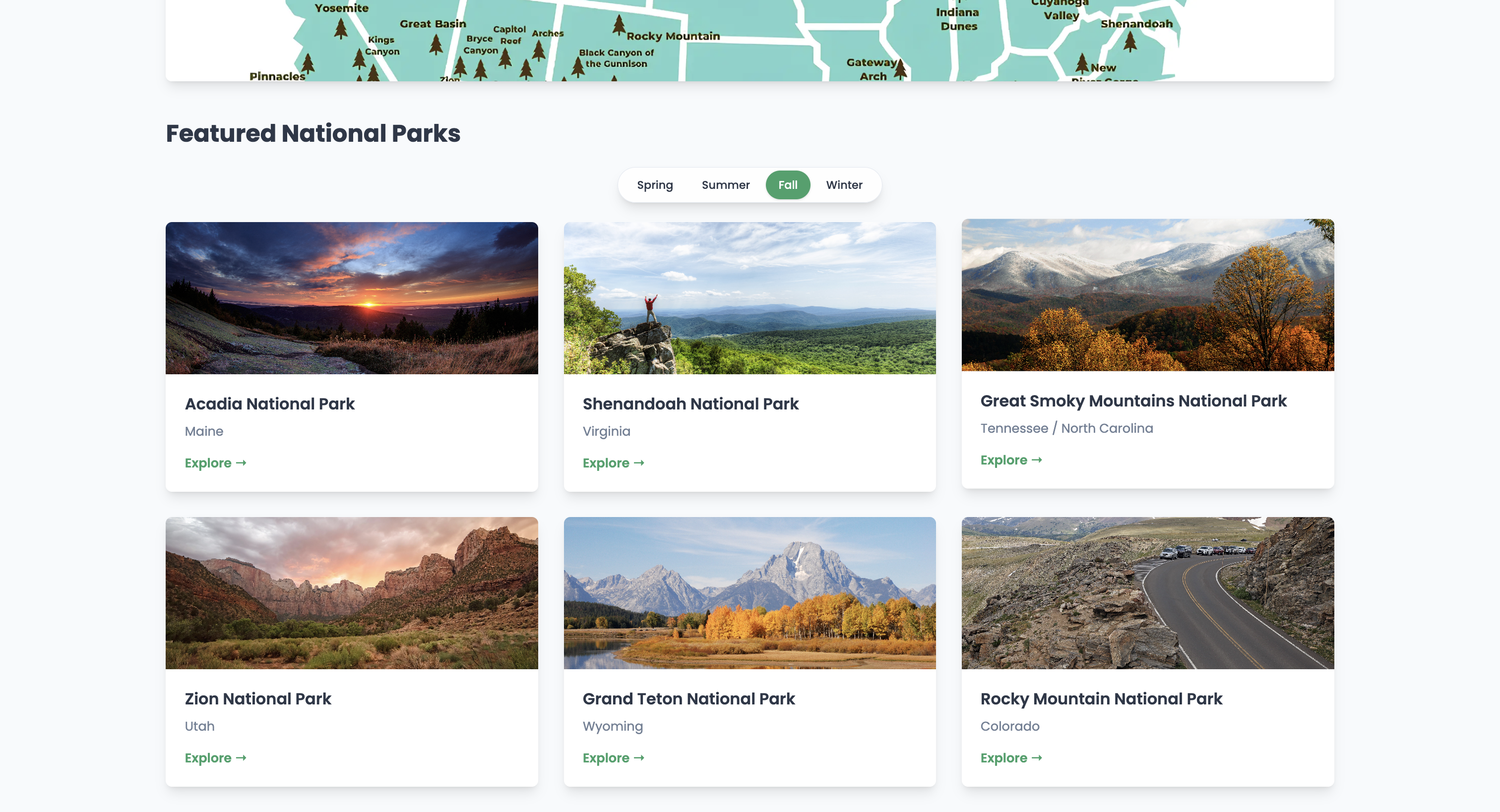Open the Grand Teton mountain photo
Screen dimensions: 1500x812
tap(750, 592)
